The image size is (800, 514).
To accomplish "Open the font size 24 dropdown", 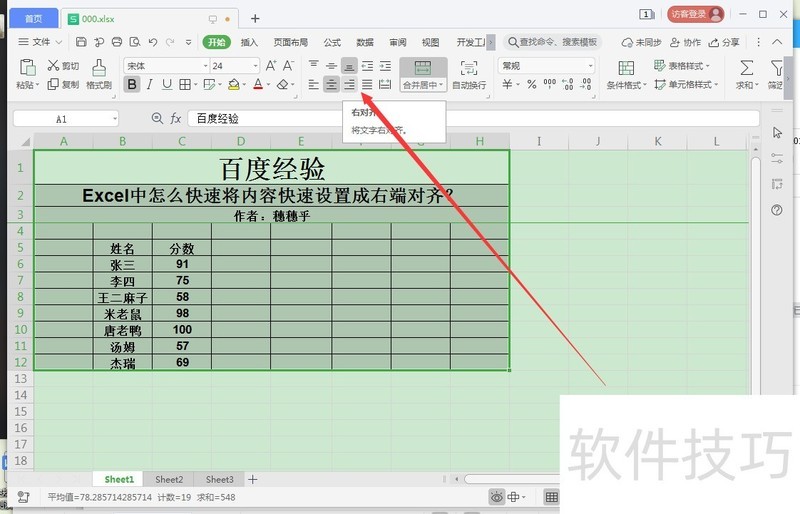I will tap(256, 66).
